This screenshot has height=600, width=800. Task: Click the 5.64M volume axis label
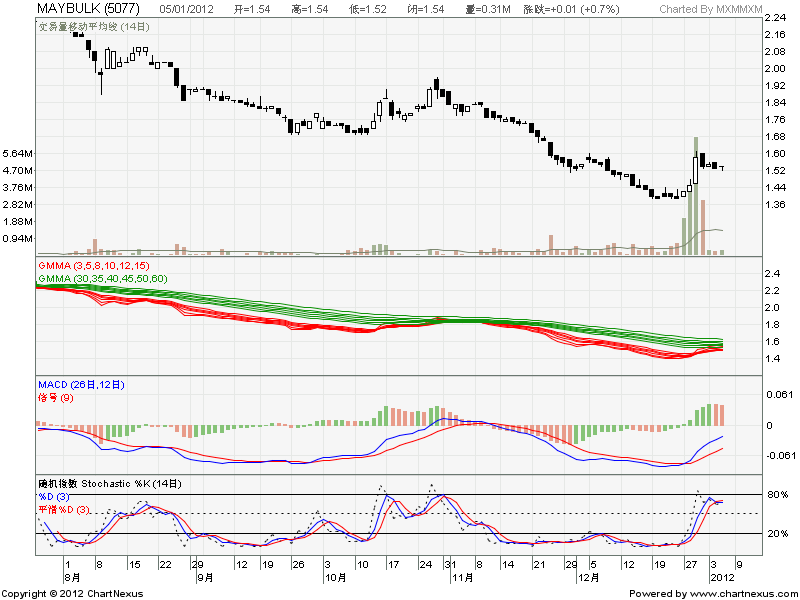point(18,154)
